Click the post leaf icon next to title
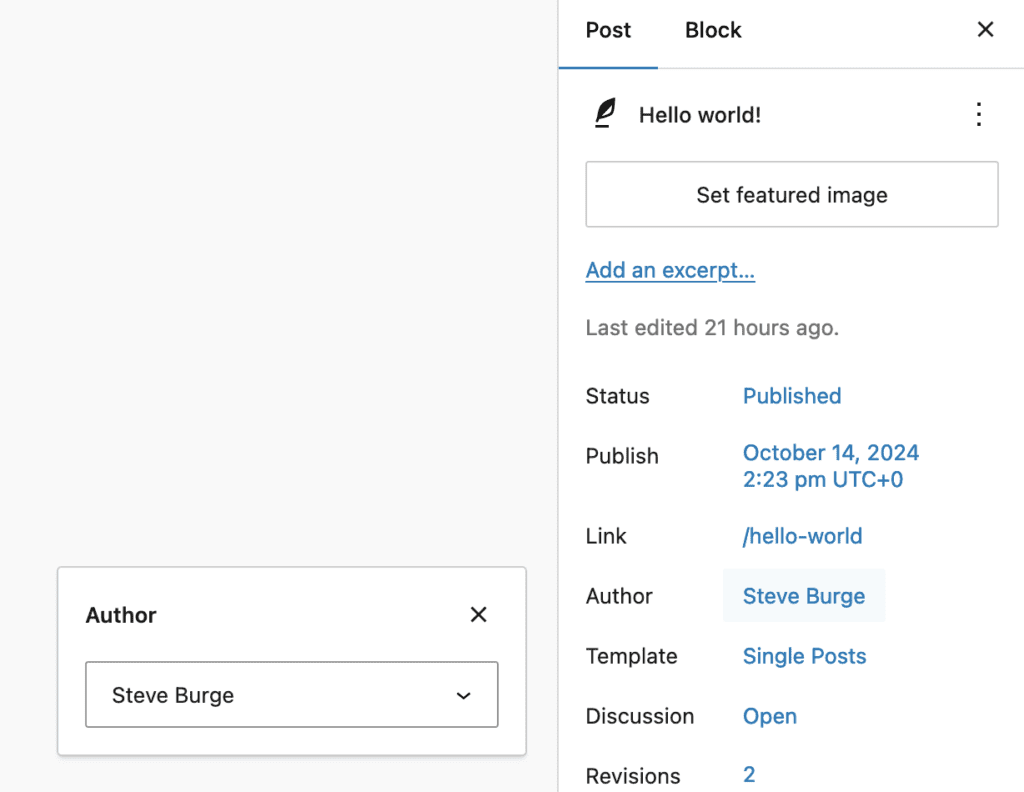This screenshot has width=1024, height=792. pyautogui.click(x=605, y=114)
